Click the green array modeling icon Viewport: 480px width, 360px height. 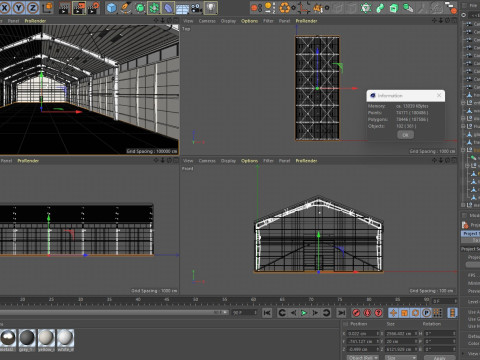pyautogui.click(x=154, y=8)
